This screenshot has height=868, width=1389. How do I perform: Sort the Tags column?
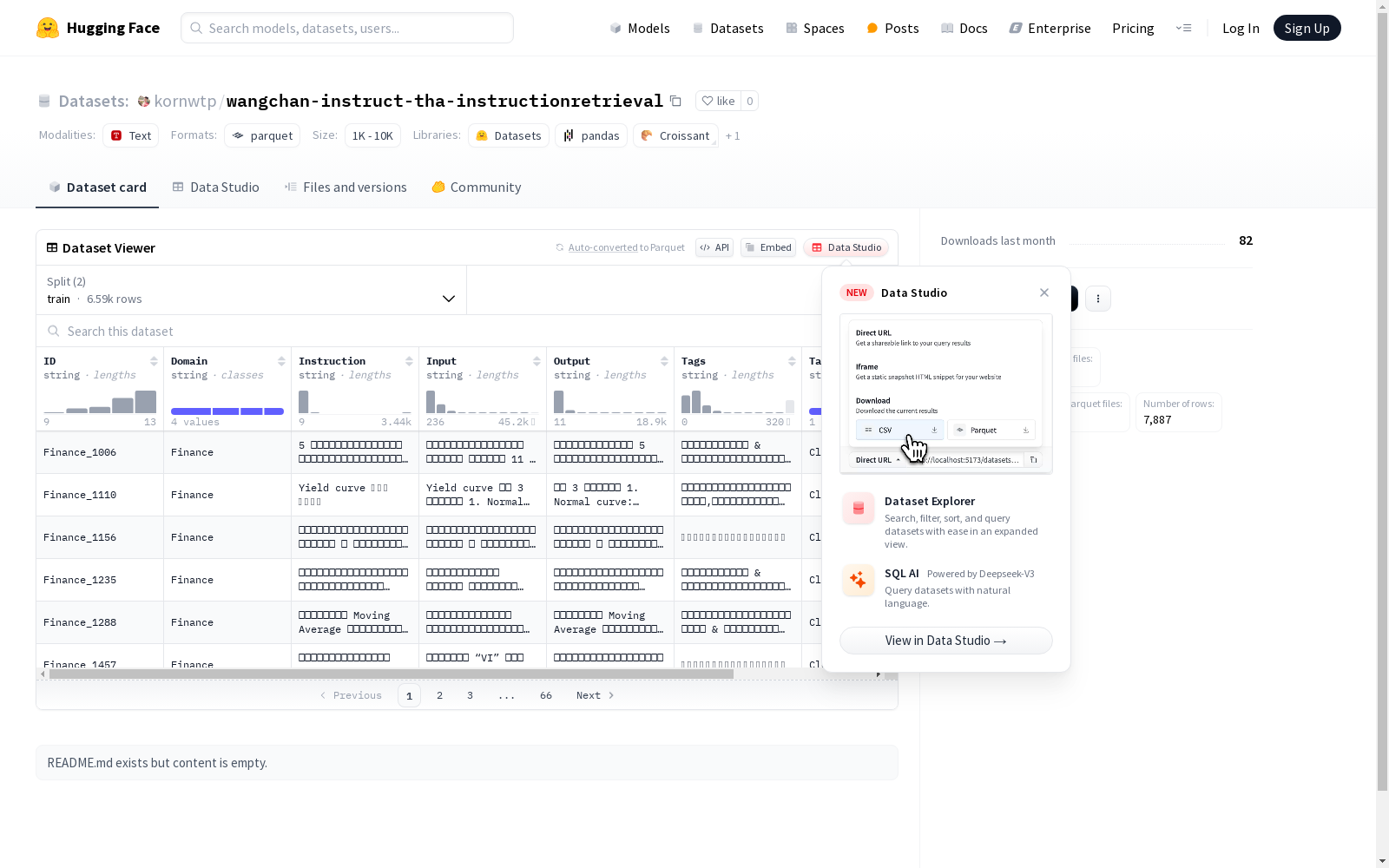coord(792,361)
